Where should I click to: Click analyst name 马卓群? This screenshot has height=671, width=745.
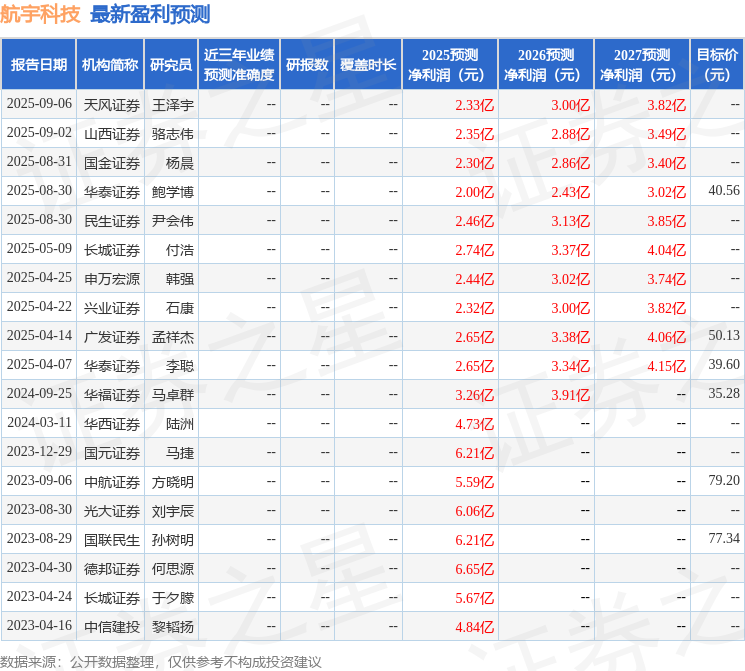(172, 395)
